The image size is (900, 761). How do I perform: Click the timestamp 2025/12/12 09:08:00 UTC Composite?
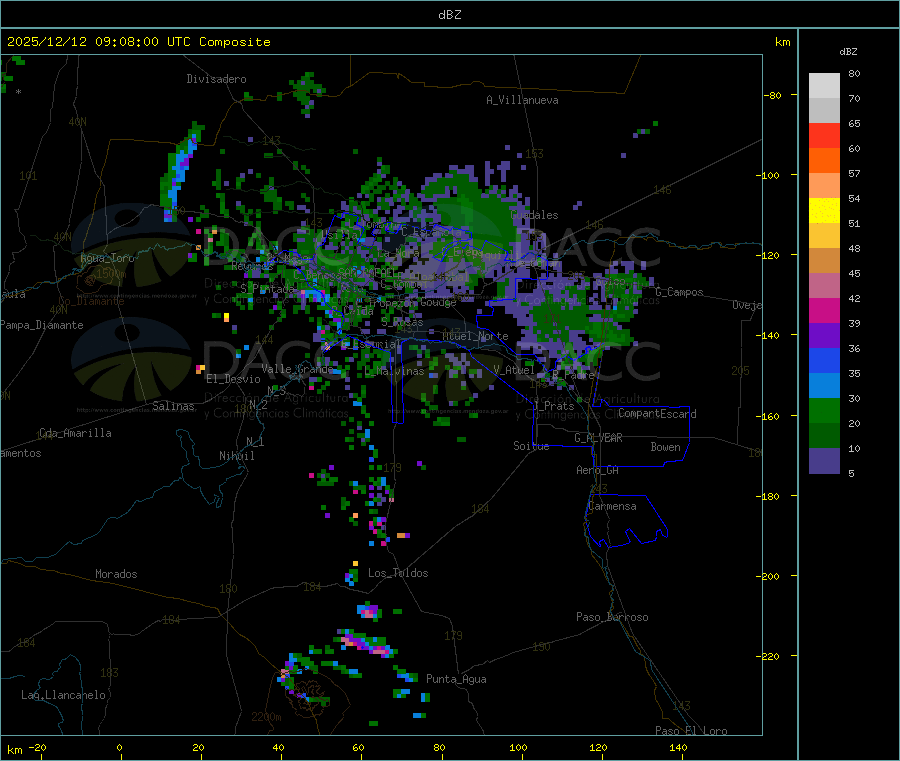[139, 42]
